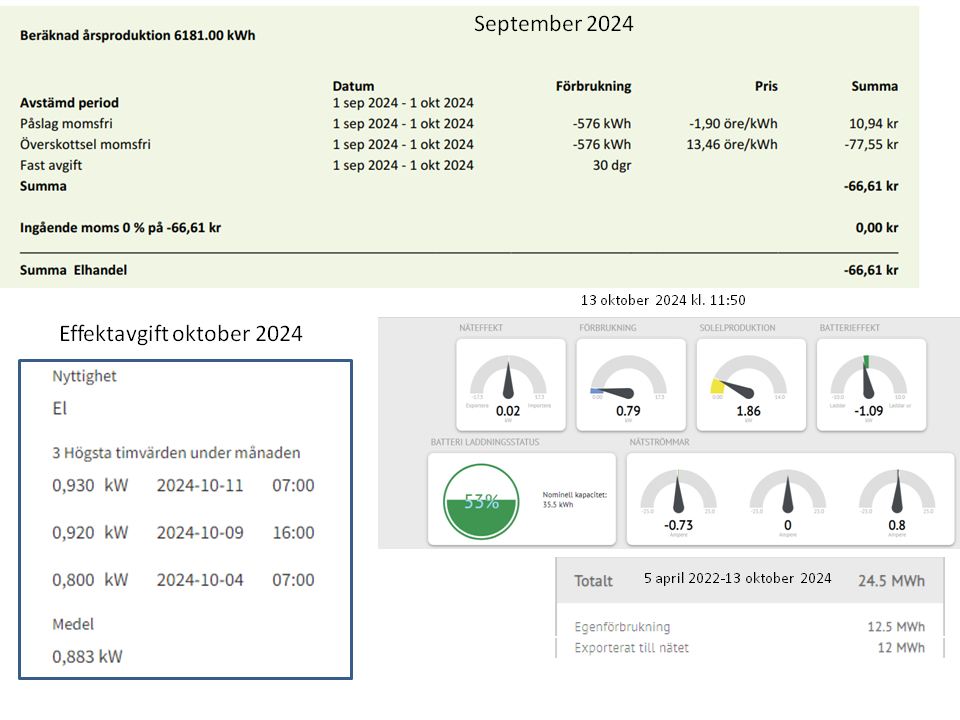The height and width of the screenshot is (720, 960).
Task: Click the Nätströmmar gauge showing 0.8 Ampere
Action: pyautogui.click(x=897, y=499)
